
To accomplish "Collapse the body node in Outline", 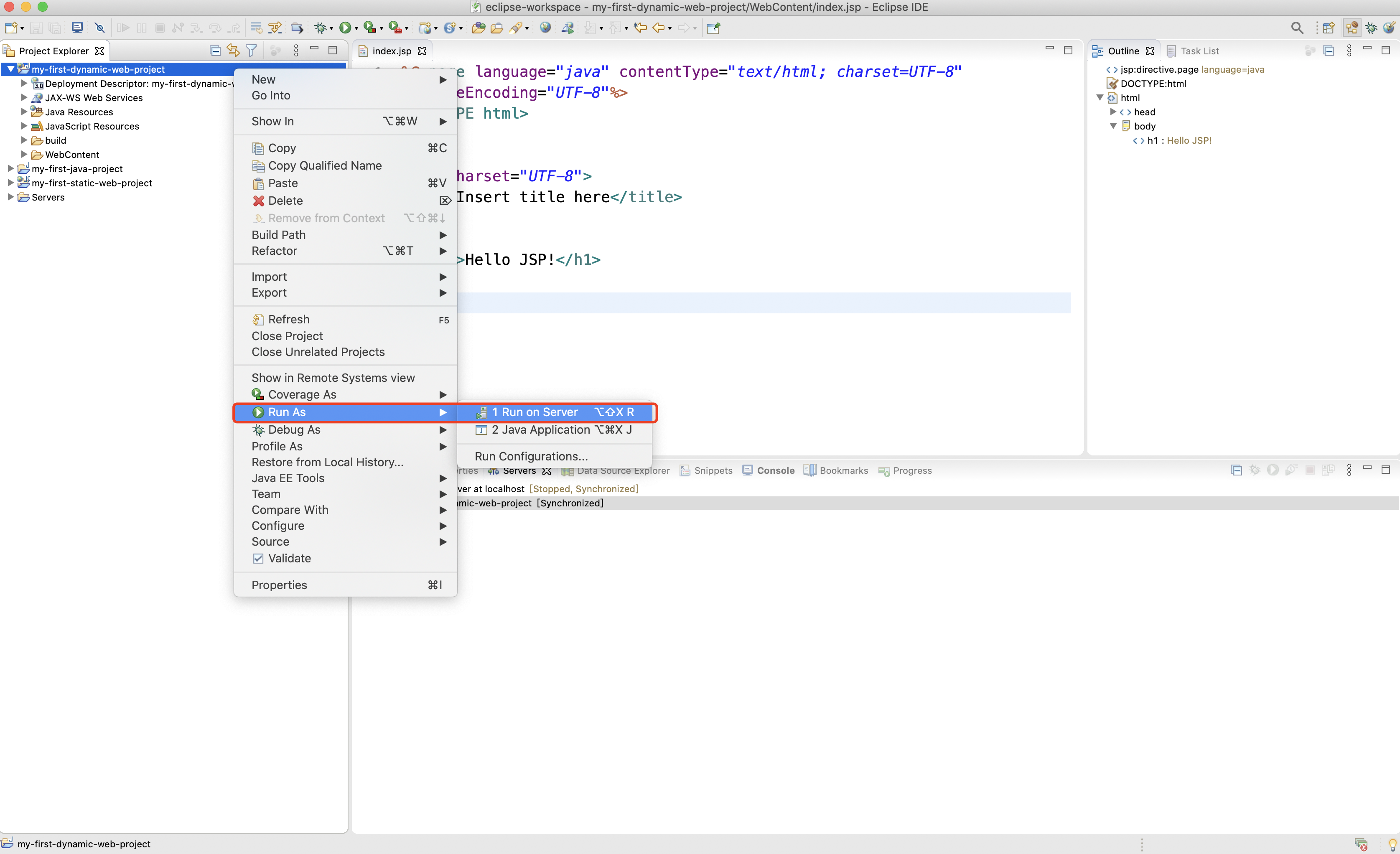I will point(1113,126).
